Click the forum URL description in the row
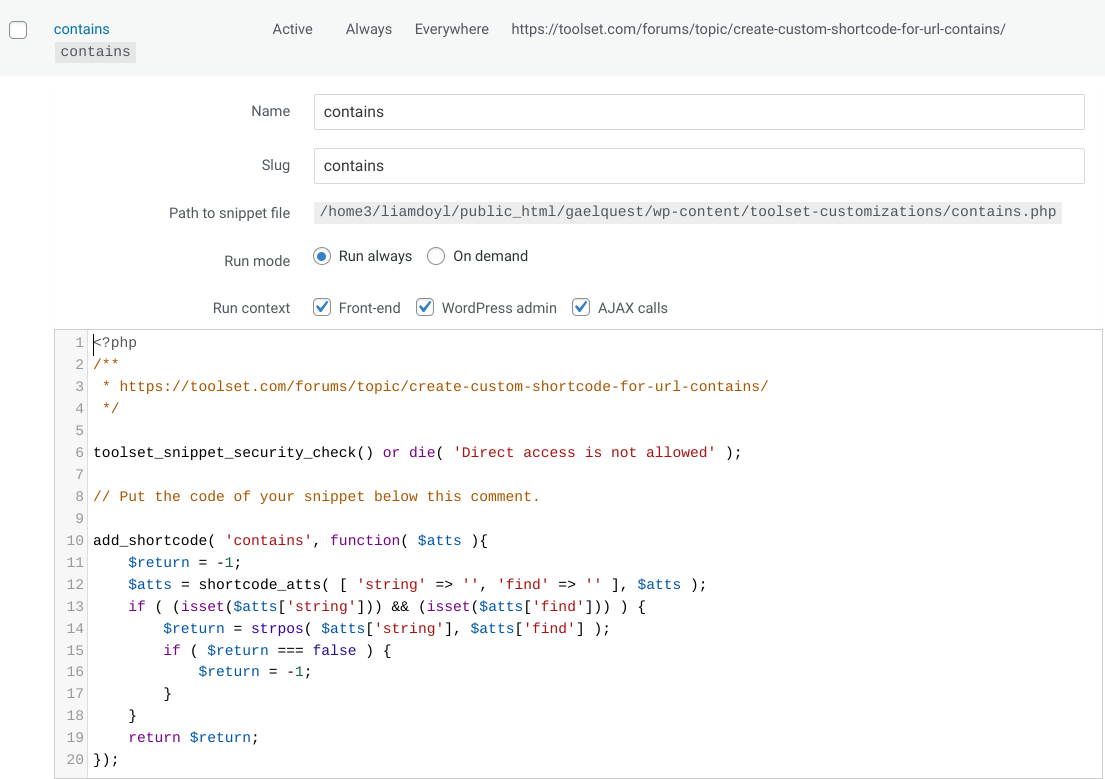This screenshot has width=1105, height=779. tap(758, 29)
